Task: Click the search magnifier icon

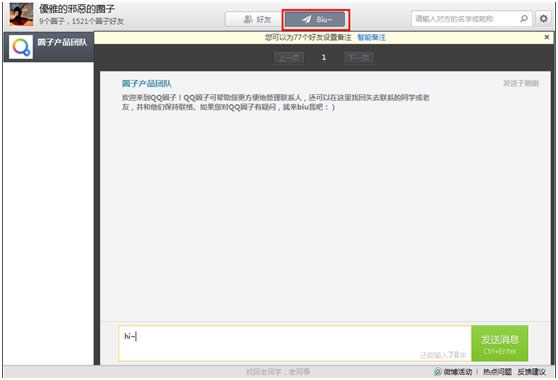Action: 524,19
